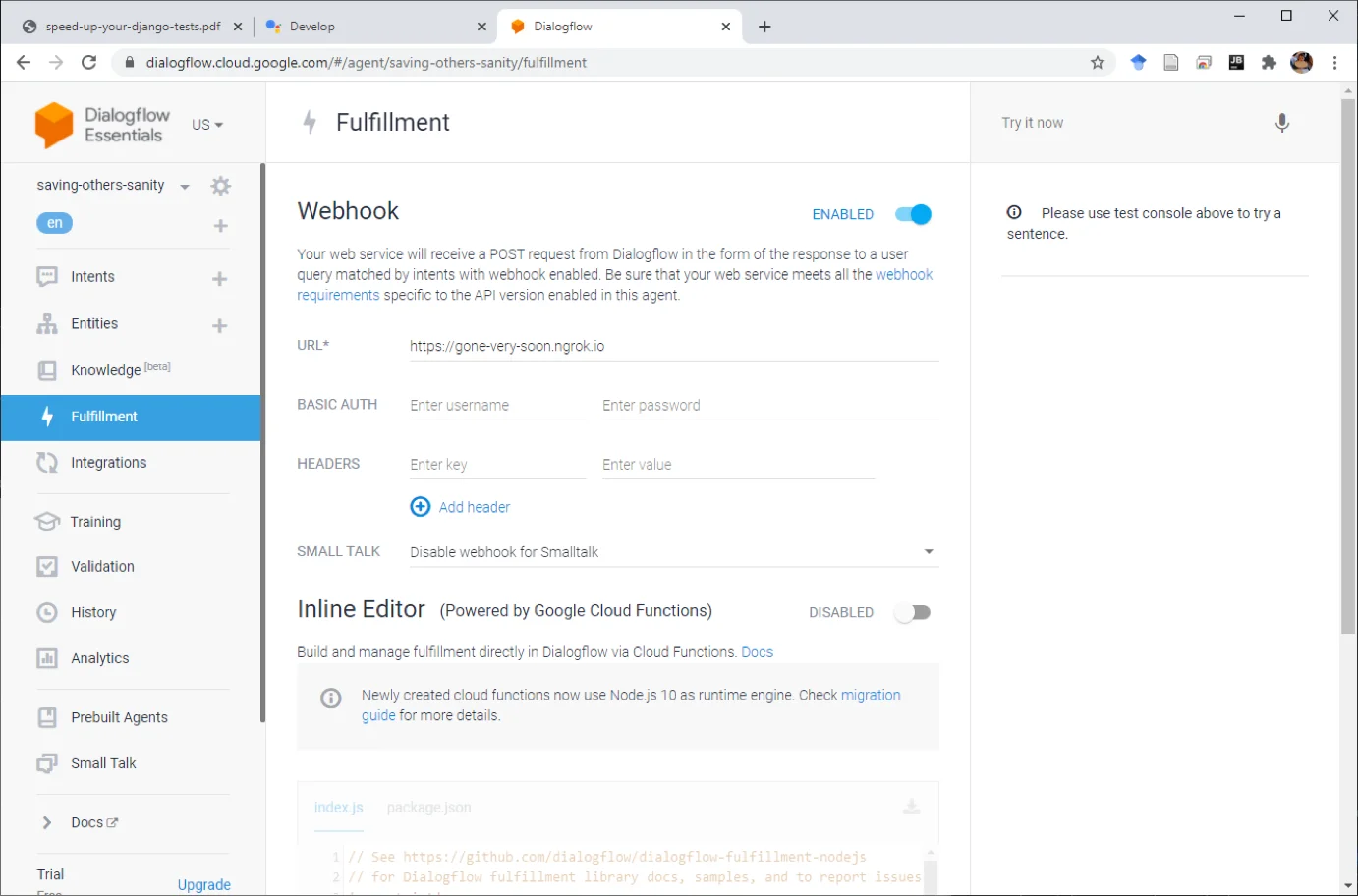
Task: Click the Prebuilt Agents icon
Action: click(x=47, y=717)
